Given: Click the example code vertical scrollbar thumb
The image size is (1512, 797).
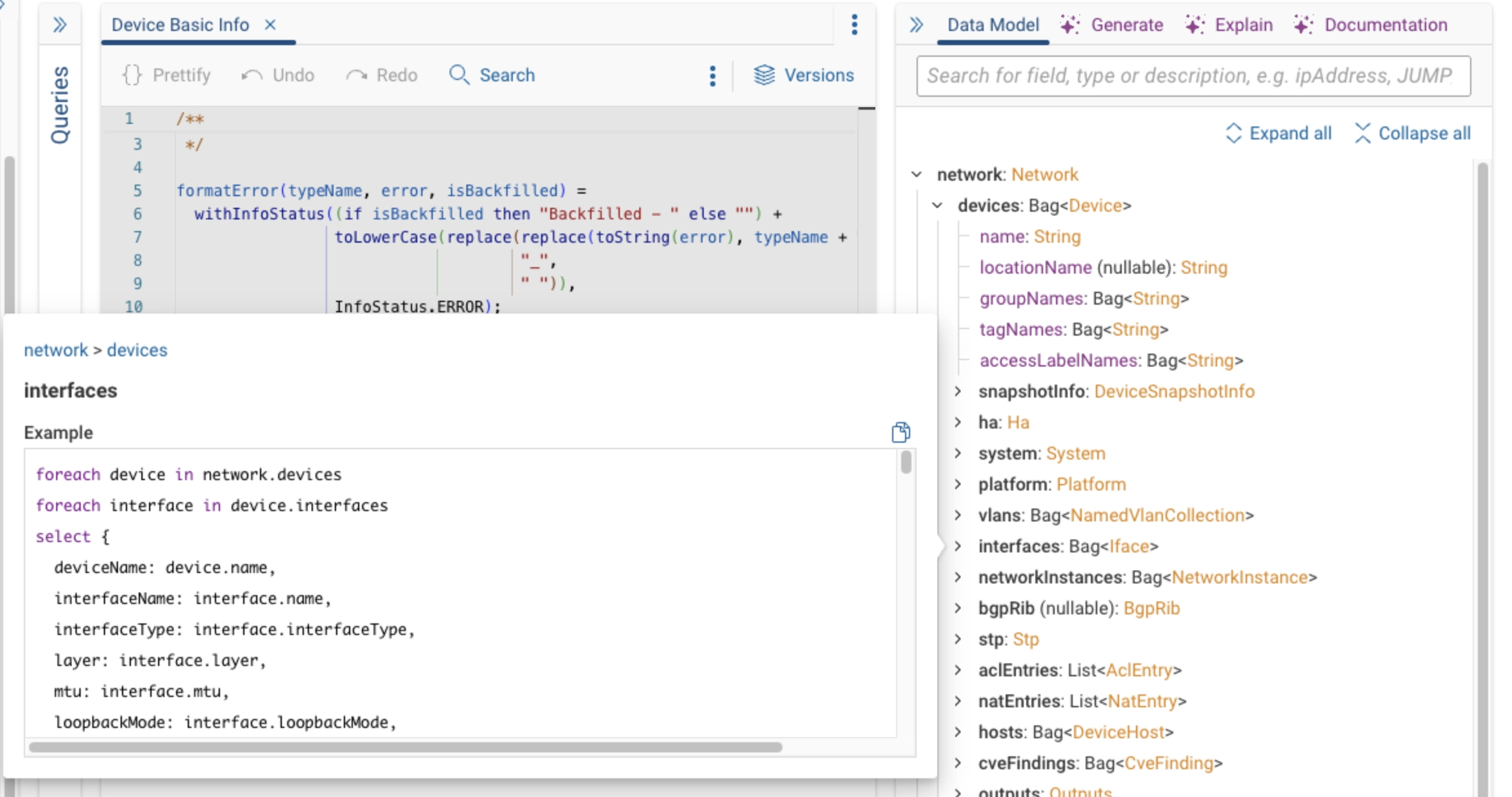Looking at the screenshot, I should 906,462.
